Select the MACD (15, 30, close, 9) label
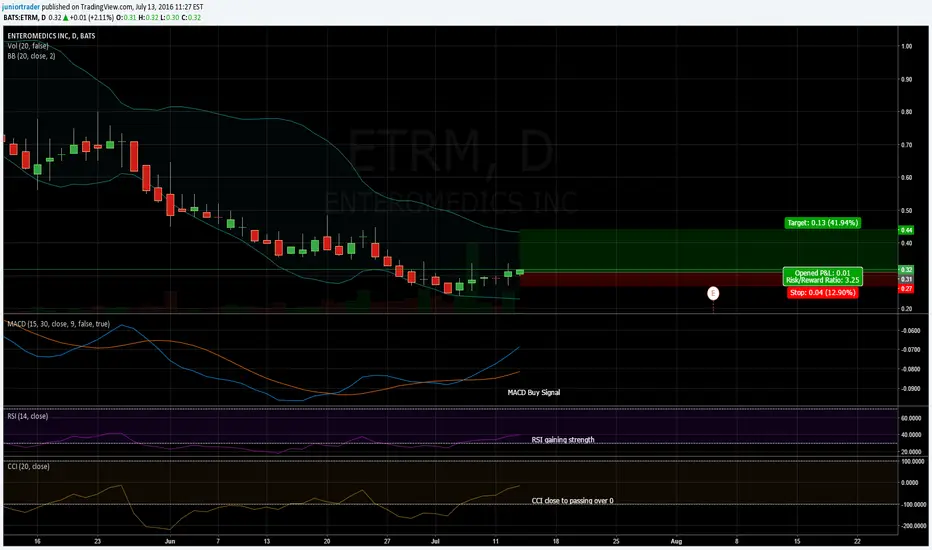 click(x=58, y=324)
